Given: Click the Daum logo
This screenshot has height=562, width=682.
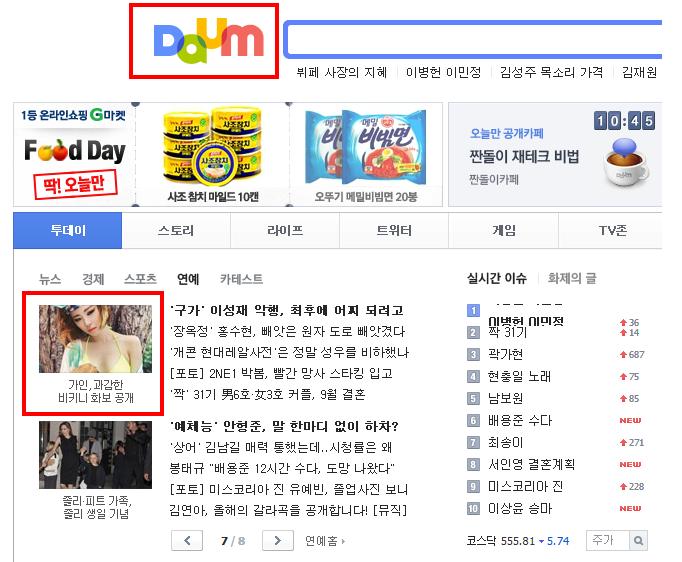Looking at the screenshot, I should (x=209, y=40).
